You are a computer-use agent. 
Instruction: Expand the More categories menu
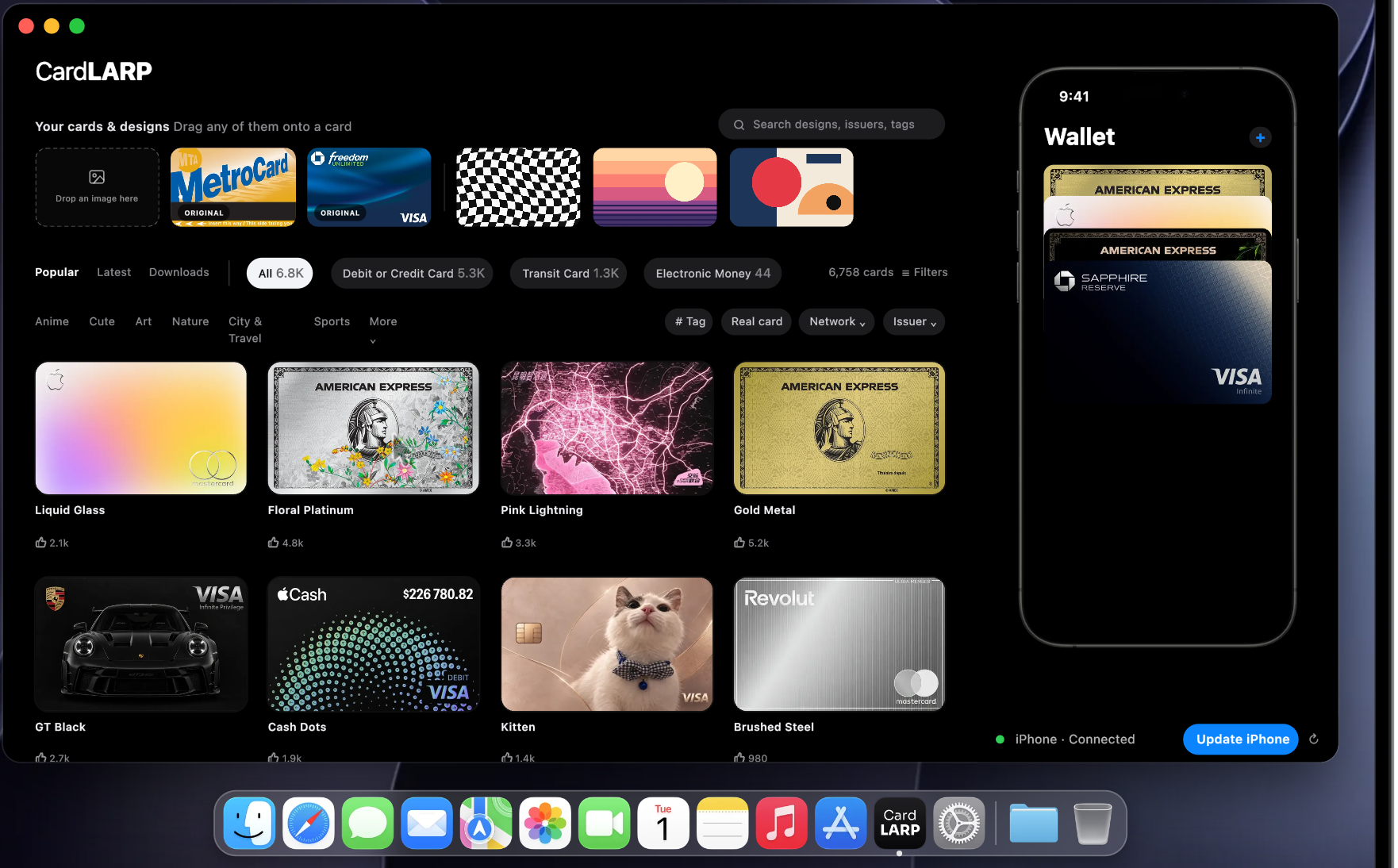(383, 328)
